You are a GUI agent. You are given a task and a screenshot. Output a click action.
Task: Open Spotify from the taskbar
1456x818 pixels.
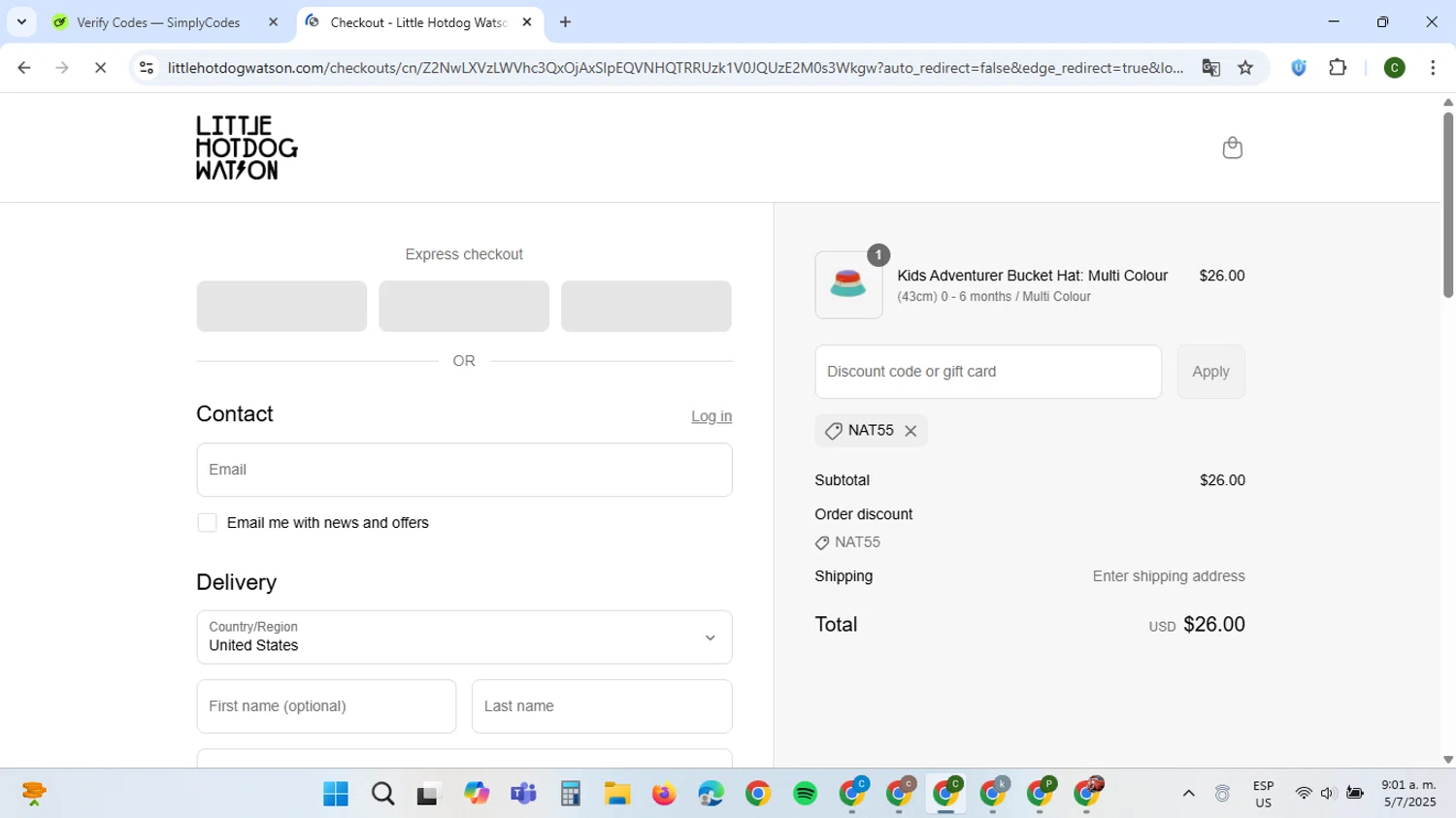(805, 794)
